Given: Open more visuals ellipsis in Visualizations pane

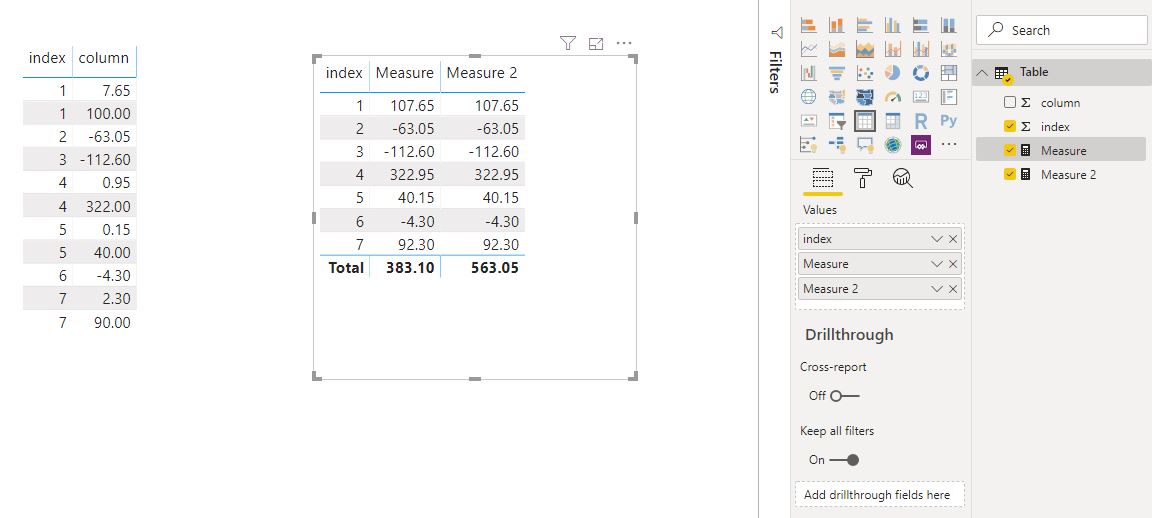Looking at the screenshot, I should pos(948,144).
